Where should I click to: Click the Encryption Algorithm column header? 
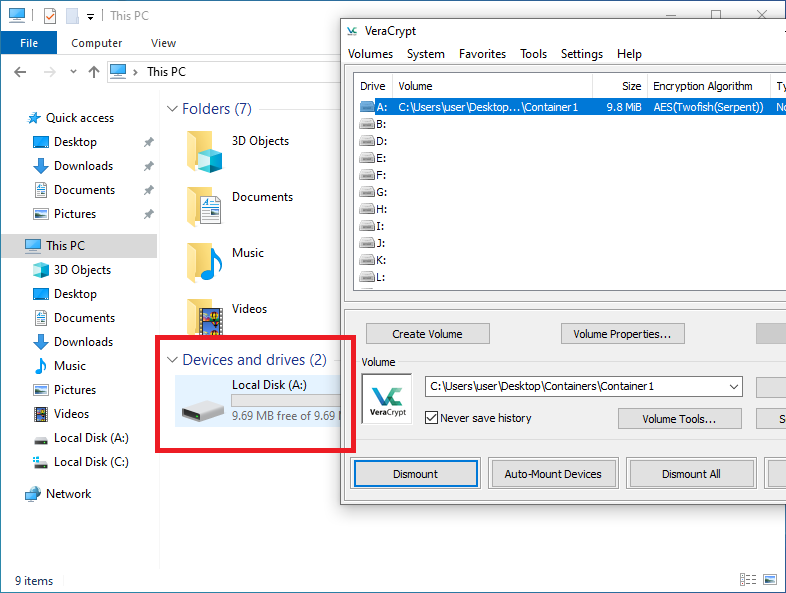pyautogui.click(x=709, y=86)
